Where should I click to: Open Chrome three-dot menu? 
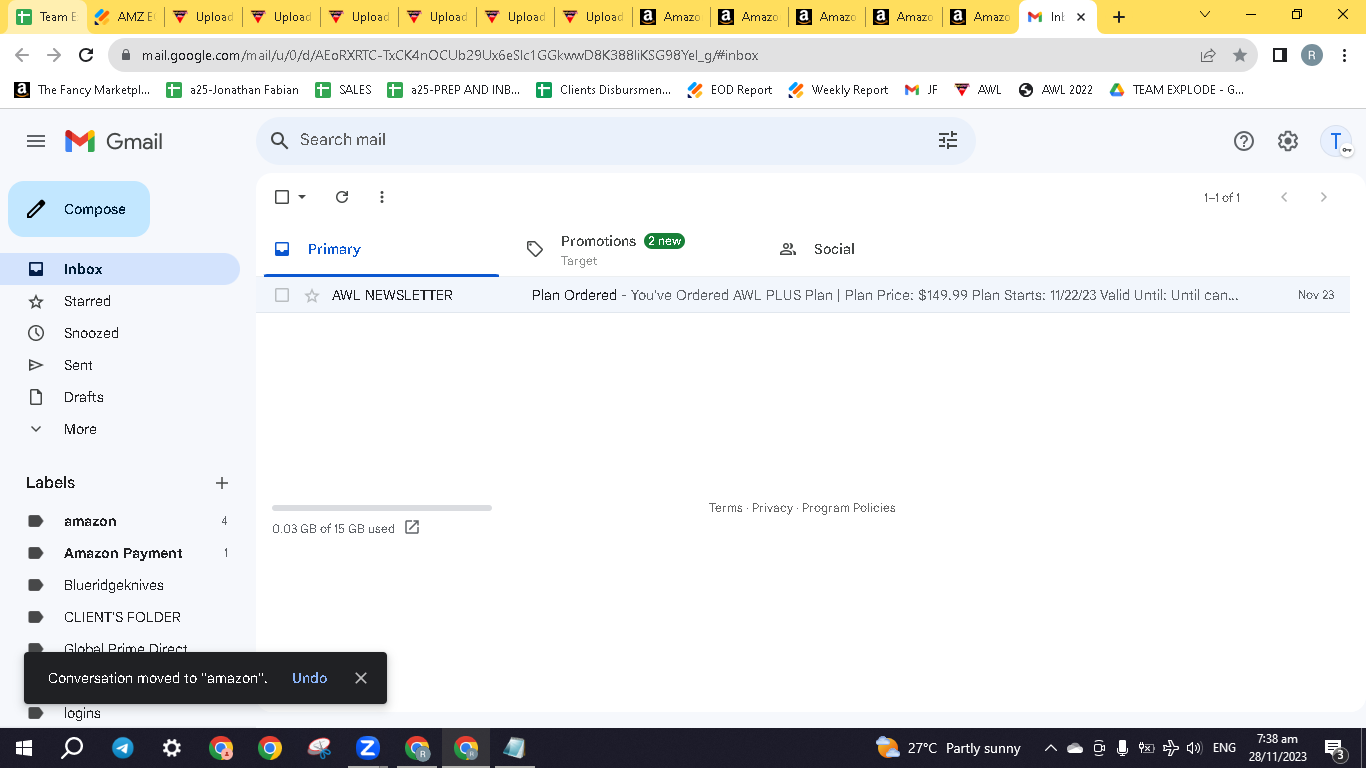1345,55
